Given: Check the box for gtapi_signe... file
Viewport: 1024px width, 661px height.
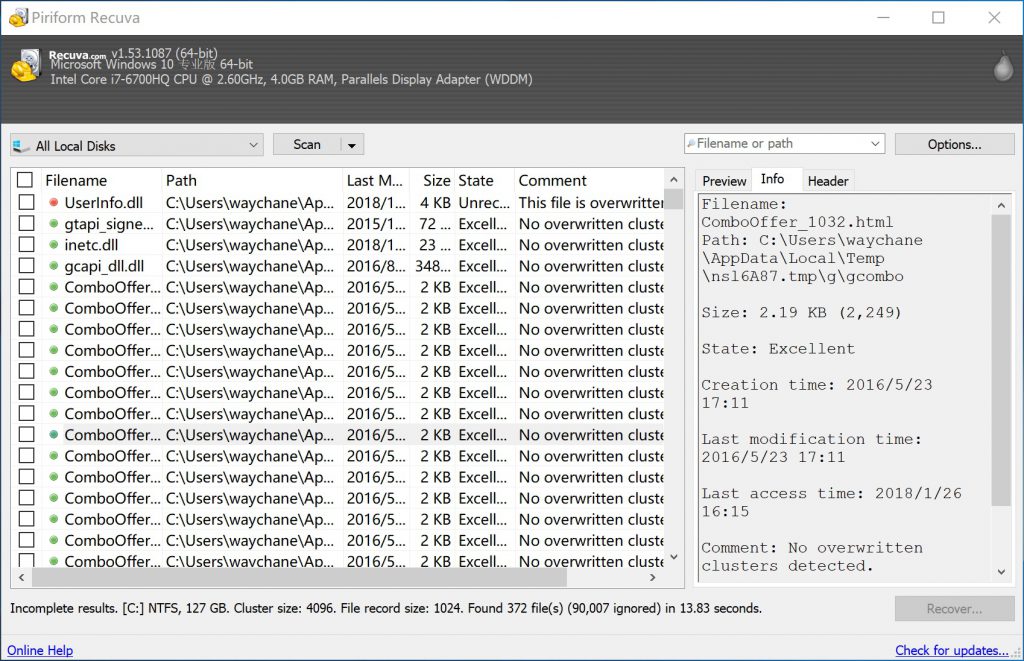Looking at the screenshot, I should click(x=26, y=224).
